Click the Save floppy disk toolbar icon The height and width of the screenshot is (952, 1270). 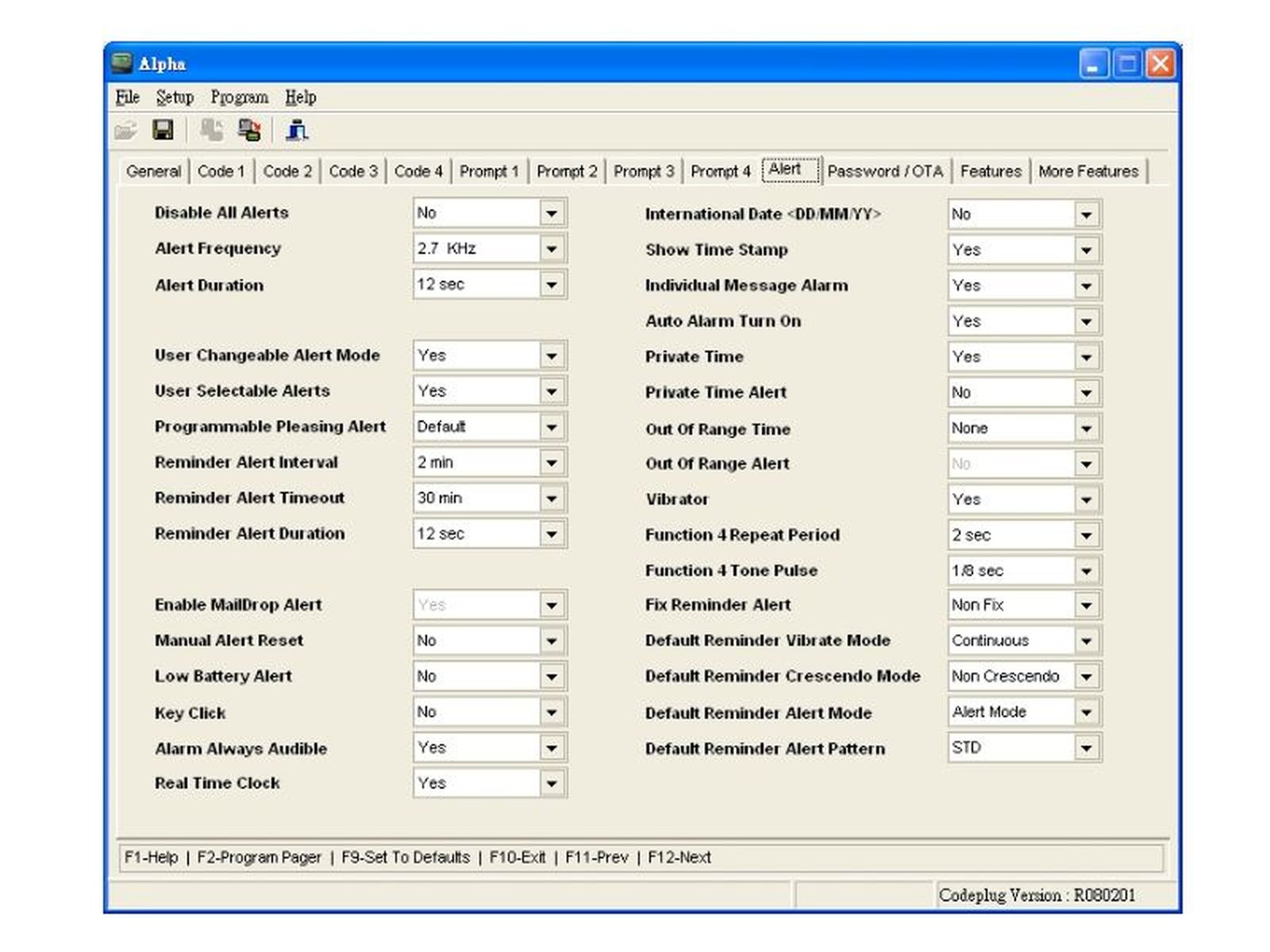point(163,130)
